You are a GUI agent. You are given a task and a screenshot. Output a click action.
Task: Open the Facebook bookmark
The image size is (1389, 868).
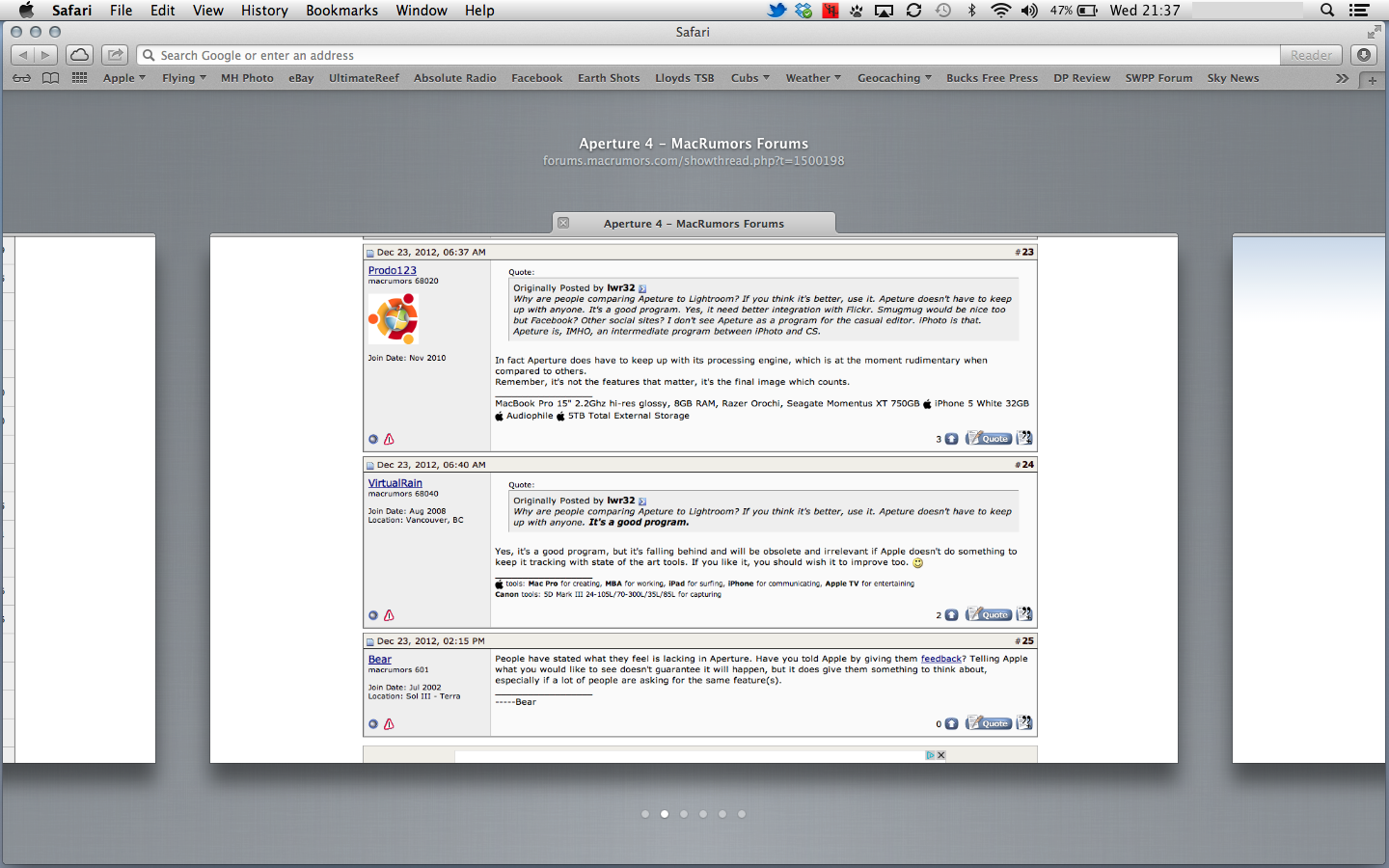pos(537,78)
